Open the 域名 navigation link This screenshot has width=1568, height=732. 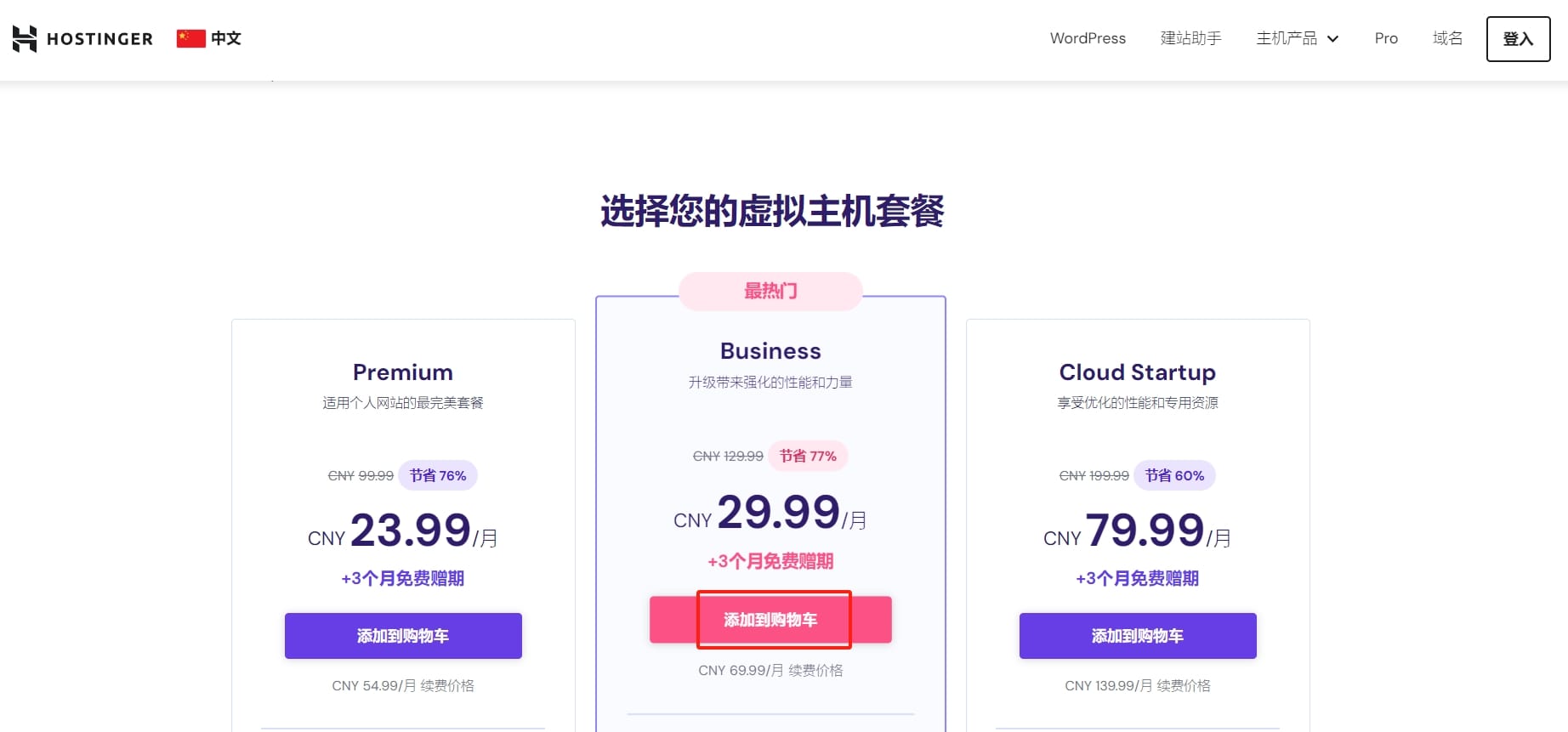pyautogui.click(x=1447, y=38)
